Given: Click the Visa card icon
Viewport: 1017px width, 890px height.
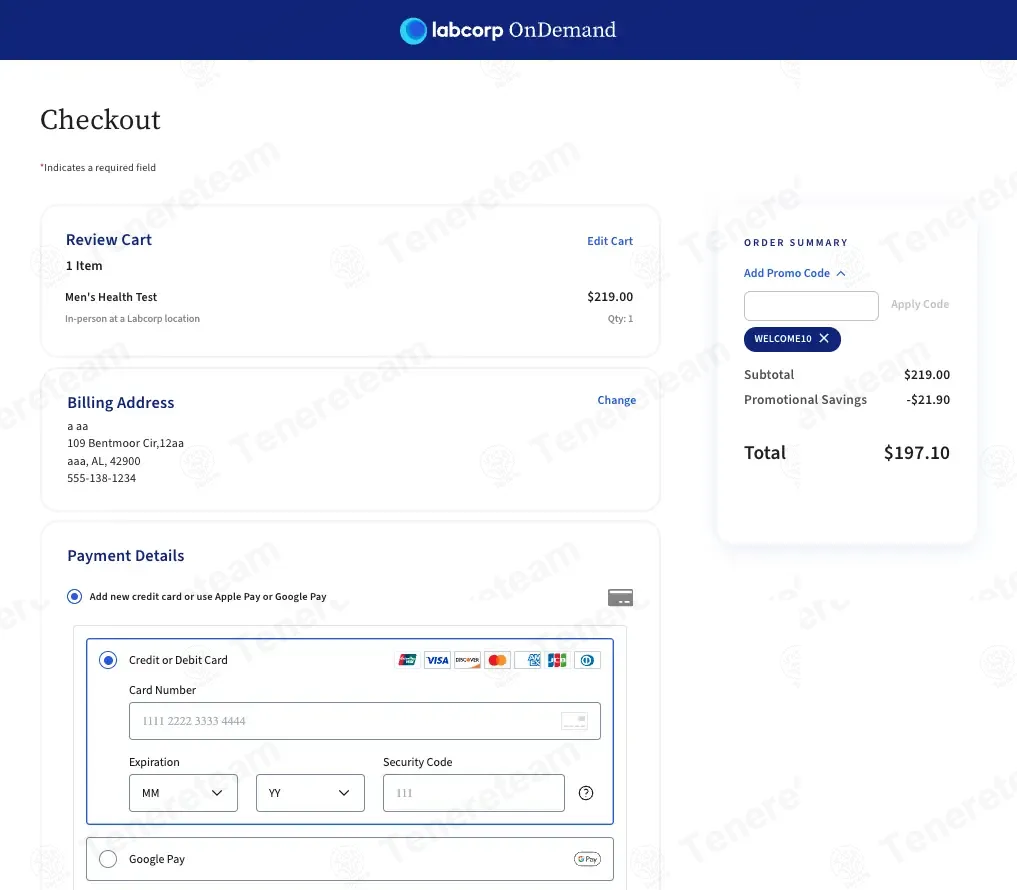Looking at the screenshot, I should pos(437,660).
